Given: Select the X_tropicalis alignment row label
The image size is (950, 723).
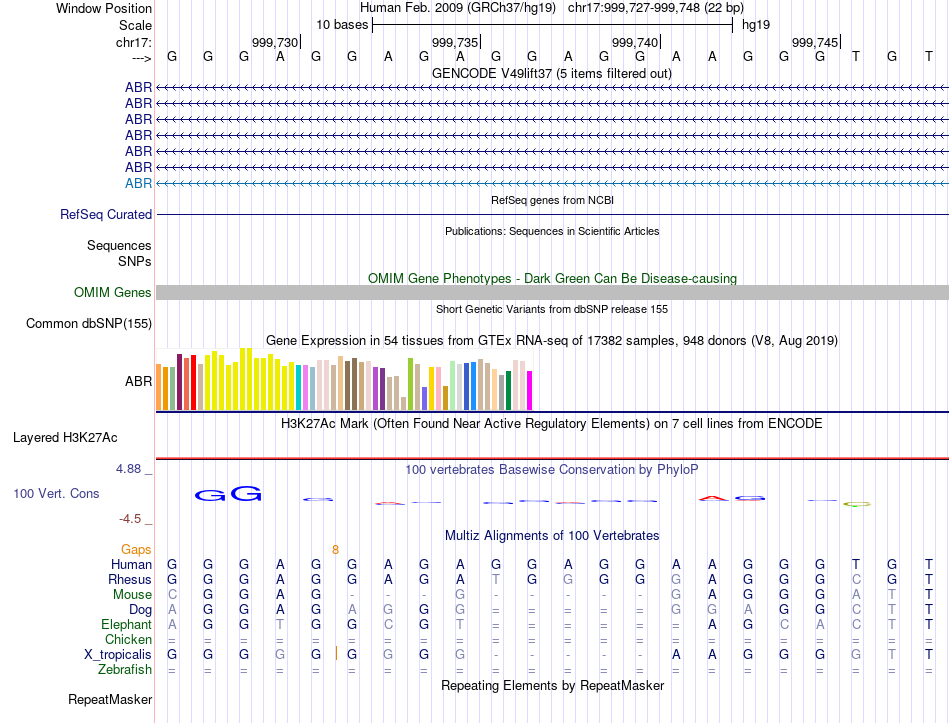Looking at the screenshot, I should [118, 655].
